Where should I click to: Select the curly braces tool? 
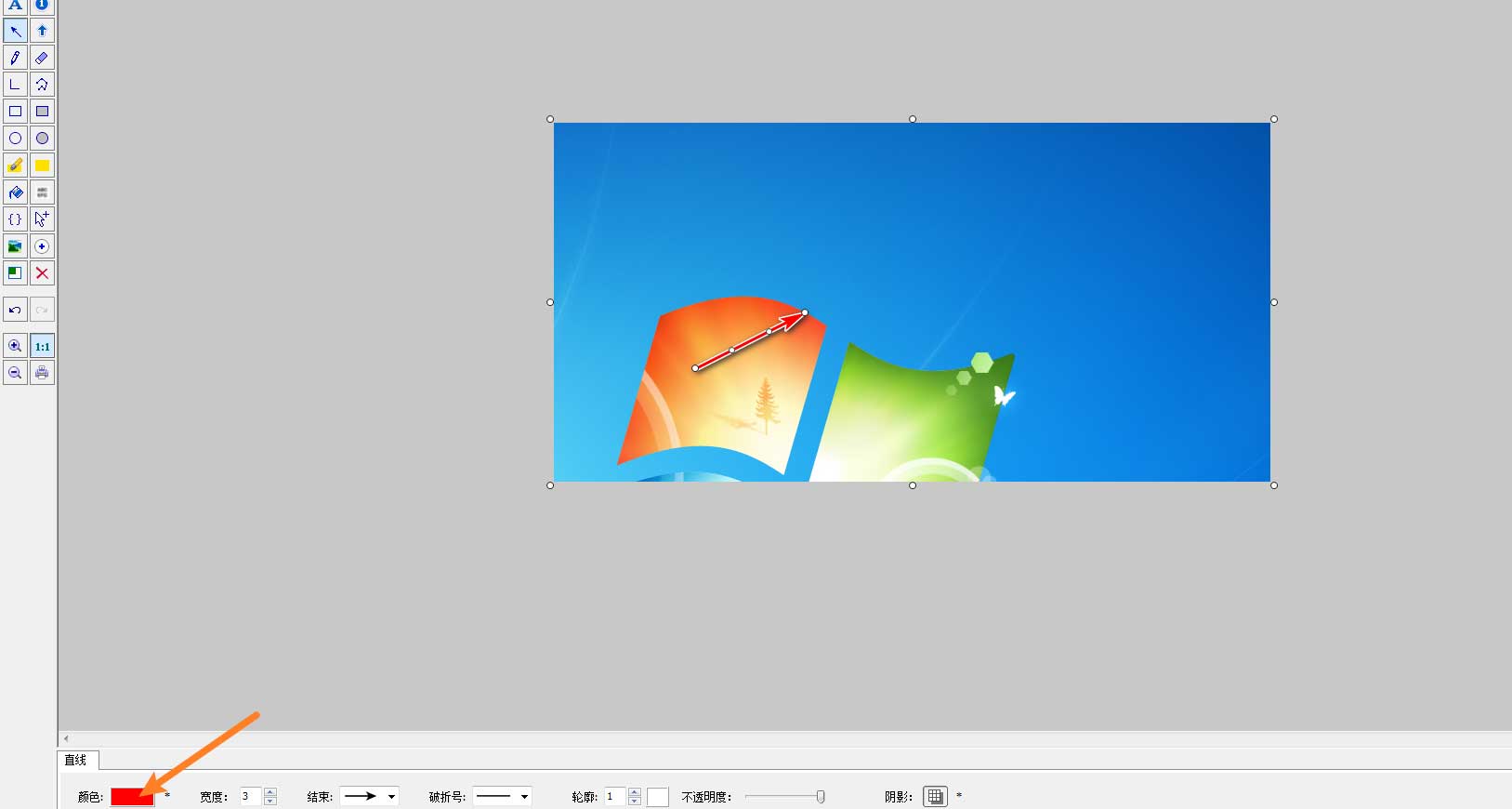(x=15, y=219)
